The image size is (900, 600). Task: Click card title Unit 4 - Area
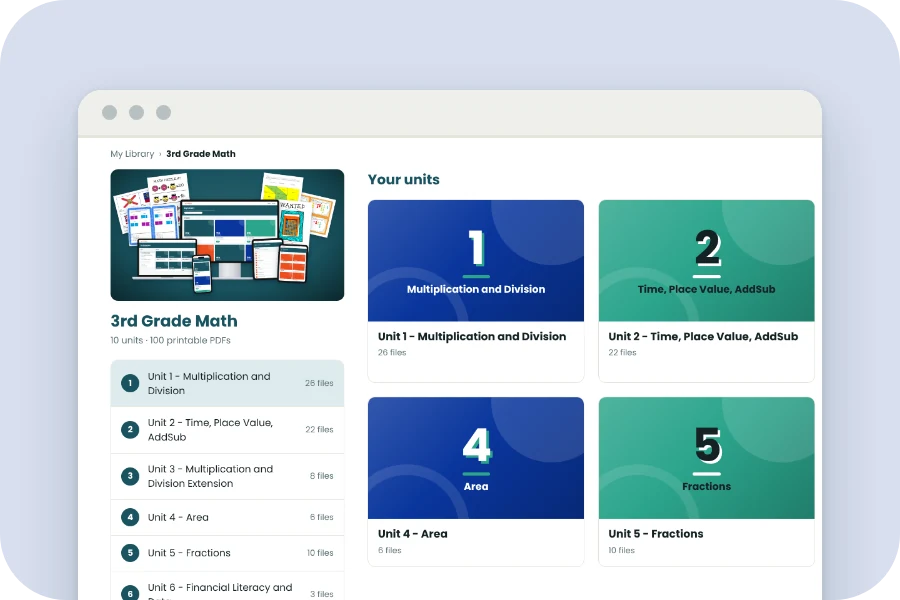(413, 534)
